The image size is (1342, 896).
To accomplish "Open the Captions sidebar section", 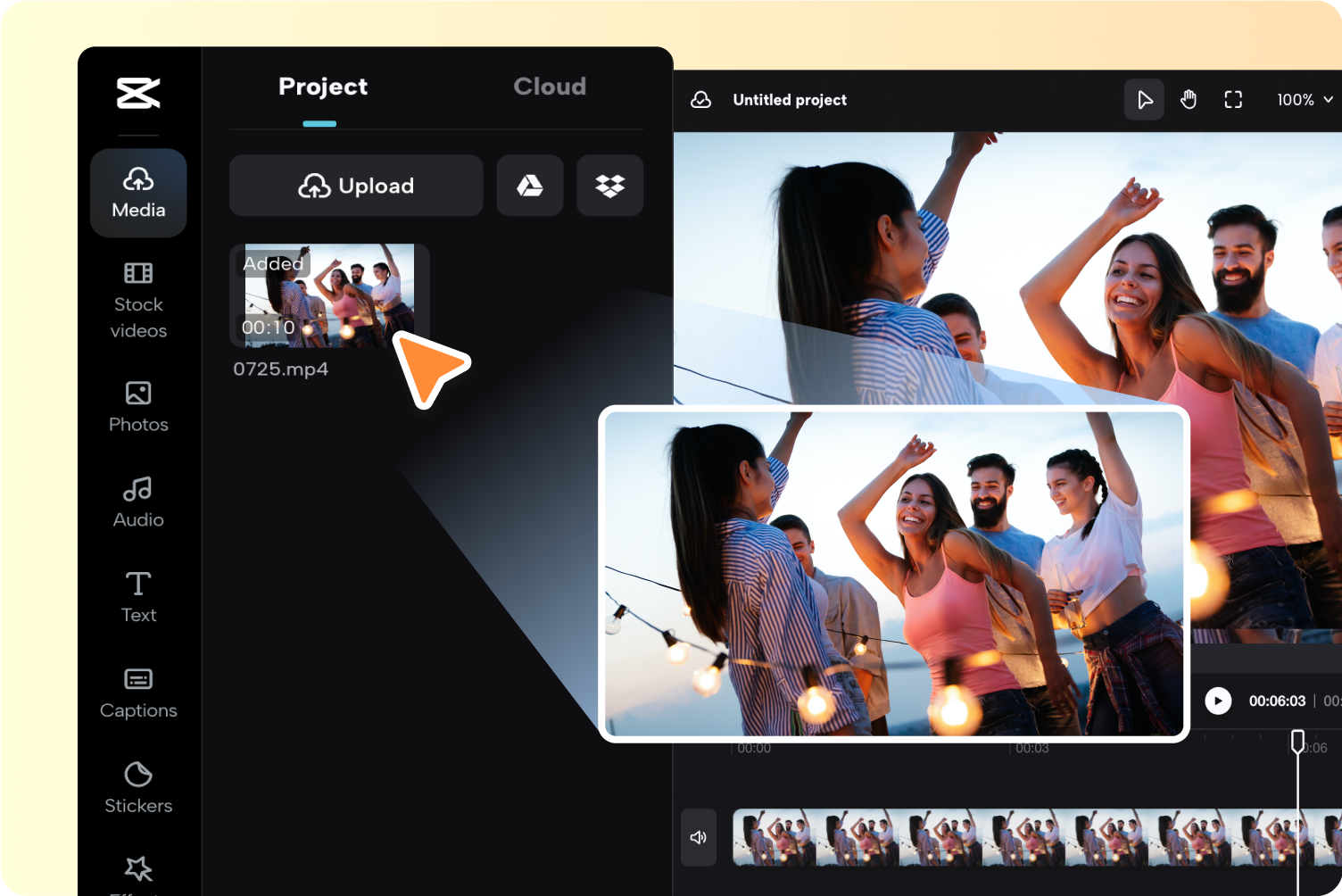I will pyautogui.click(x=138, y=693).
